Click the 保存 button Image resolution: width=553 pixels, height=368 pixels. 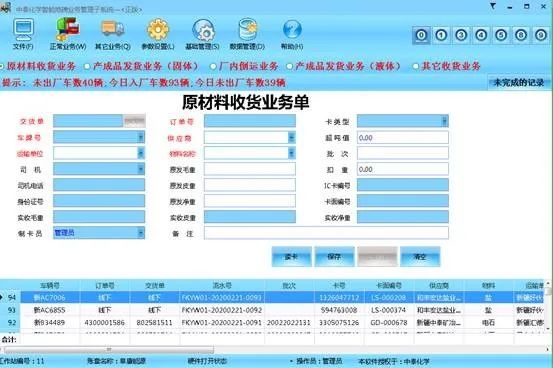[x=334, y=257]
